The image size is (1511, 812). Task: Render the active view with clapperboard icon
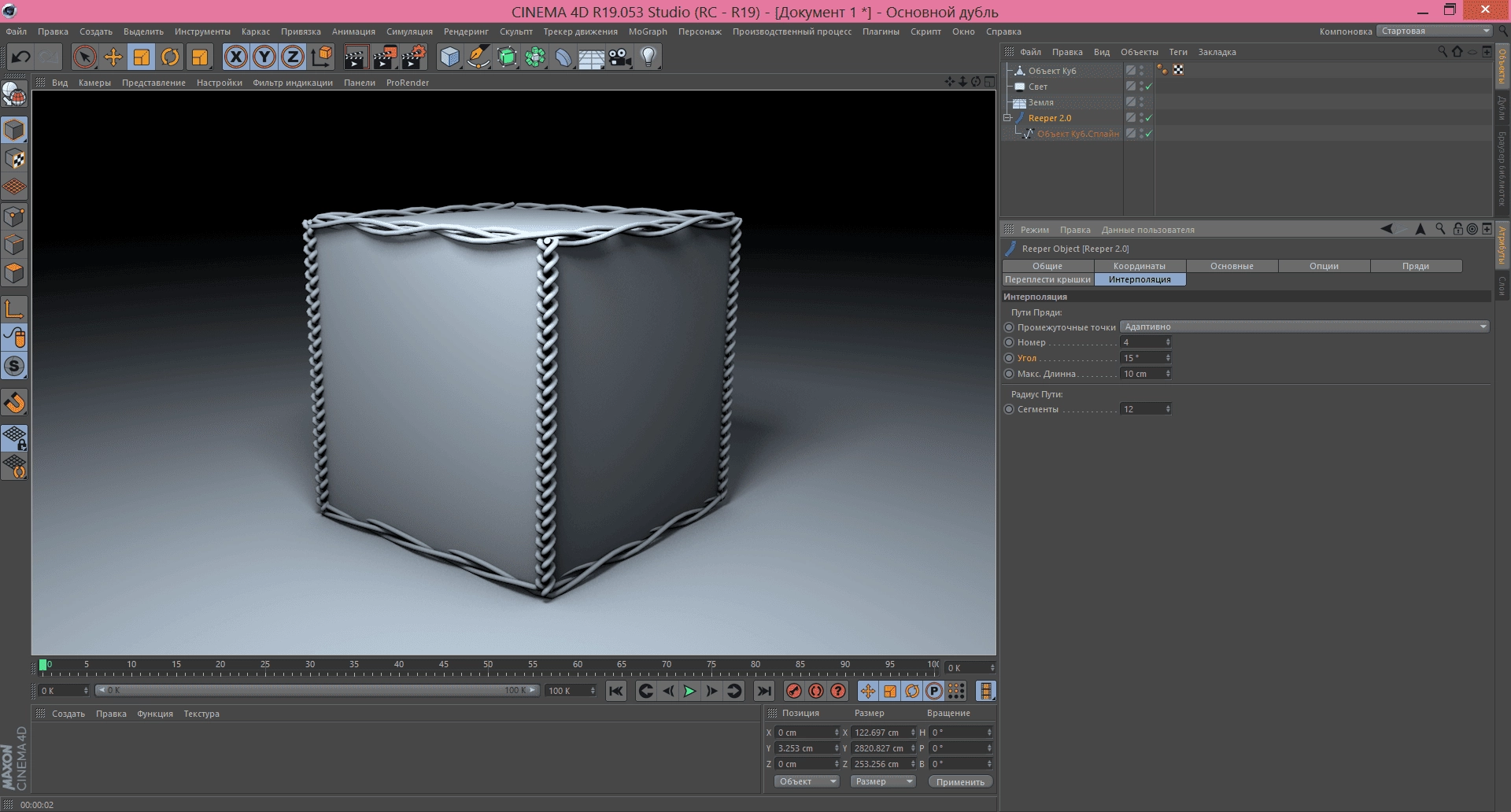pyautogui.click(x=356, y=57)
